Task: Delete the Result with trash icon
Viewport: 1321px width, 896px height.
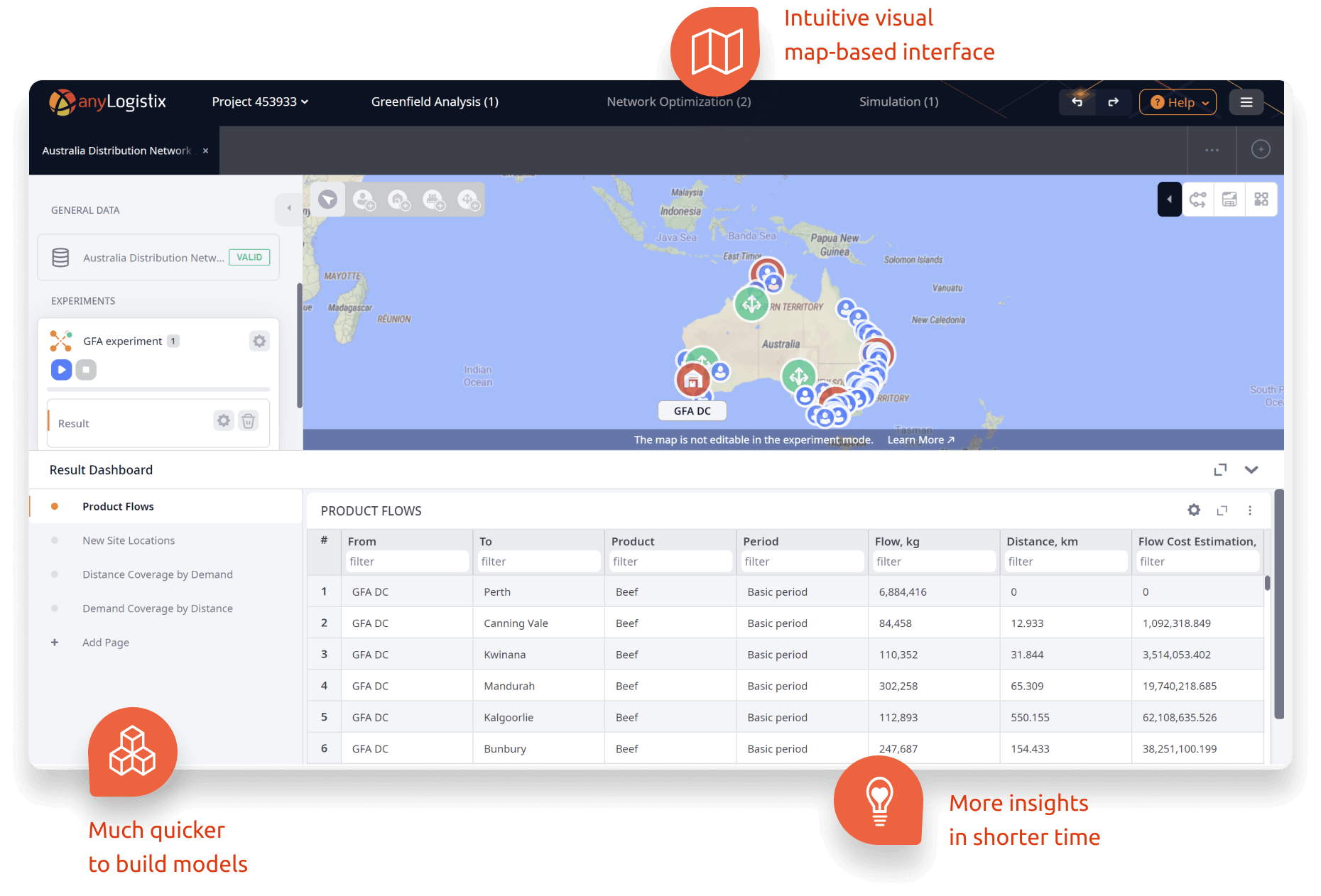Action: pyautogui.click(x=248, y=421)
